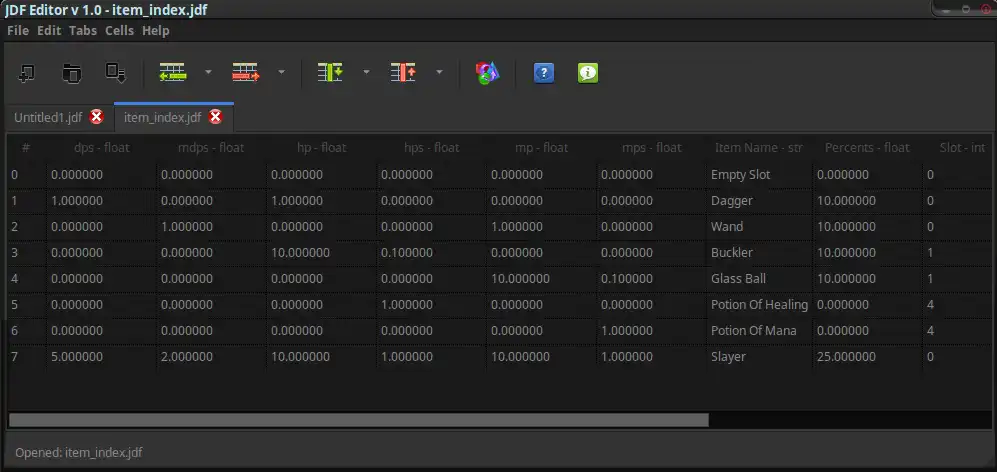Open the Cells menu
Image resolution: width=997 pixels, height=472 pixels.
click(x=120, y=31)
